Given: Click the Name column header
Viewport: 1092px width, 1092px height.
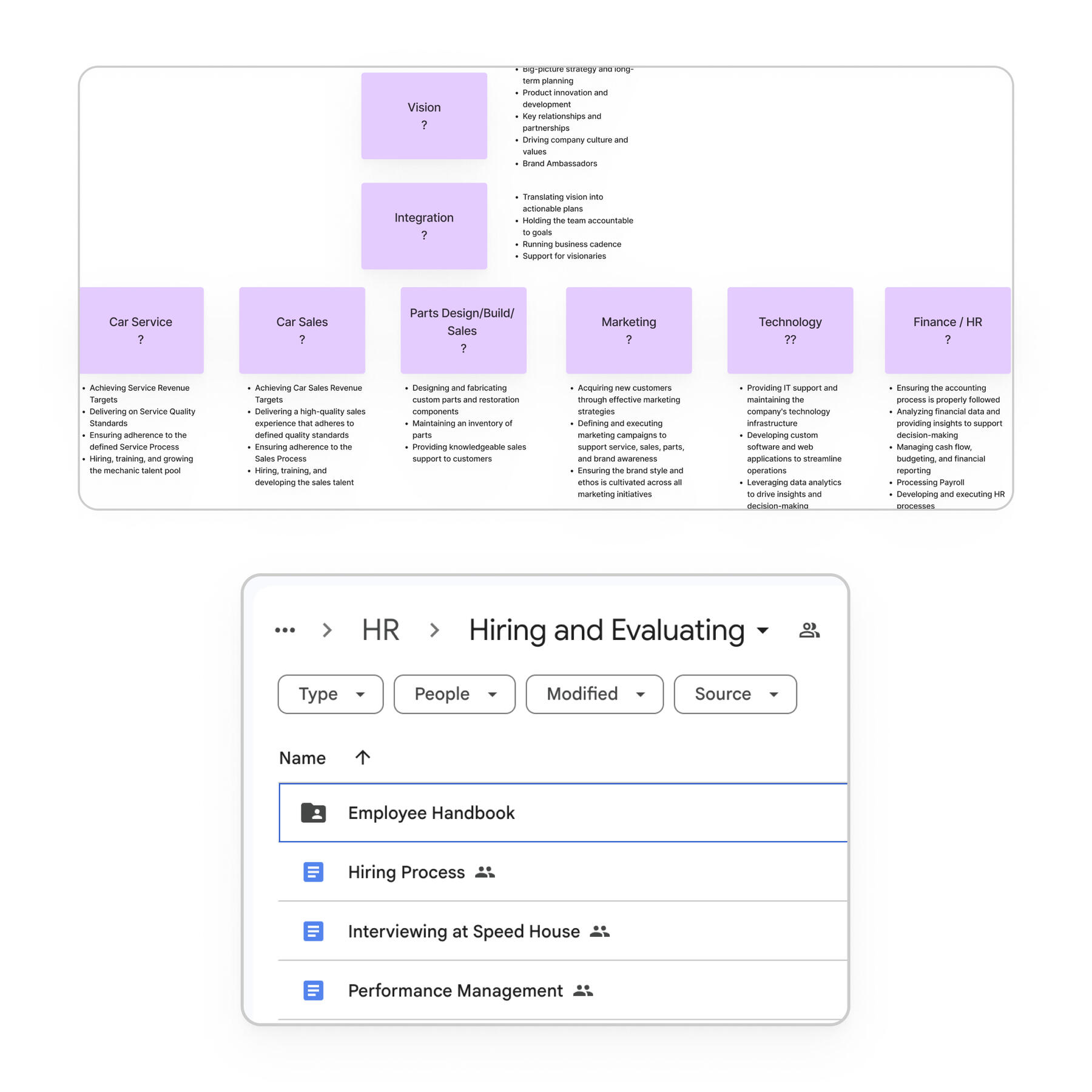Looking at the screenshot, I should (x=302, y=758).
